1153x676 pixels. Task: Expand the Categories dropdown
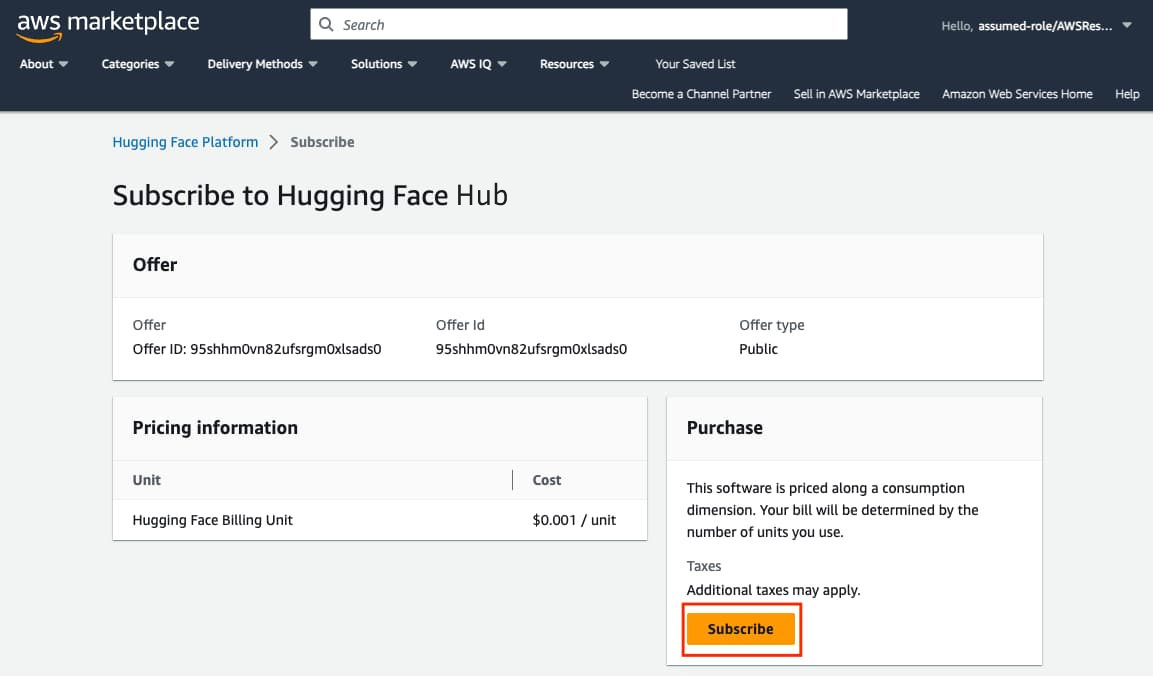[x=138, y=64]
